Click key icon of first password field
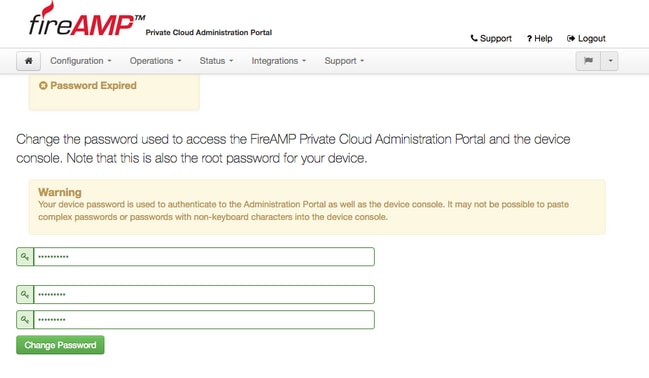The height and width of the screenshot is (378, 649). (x=25, y=257)
